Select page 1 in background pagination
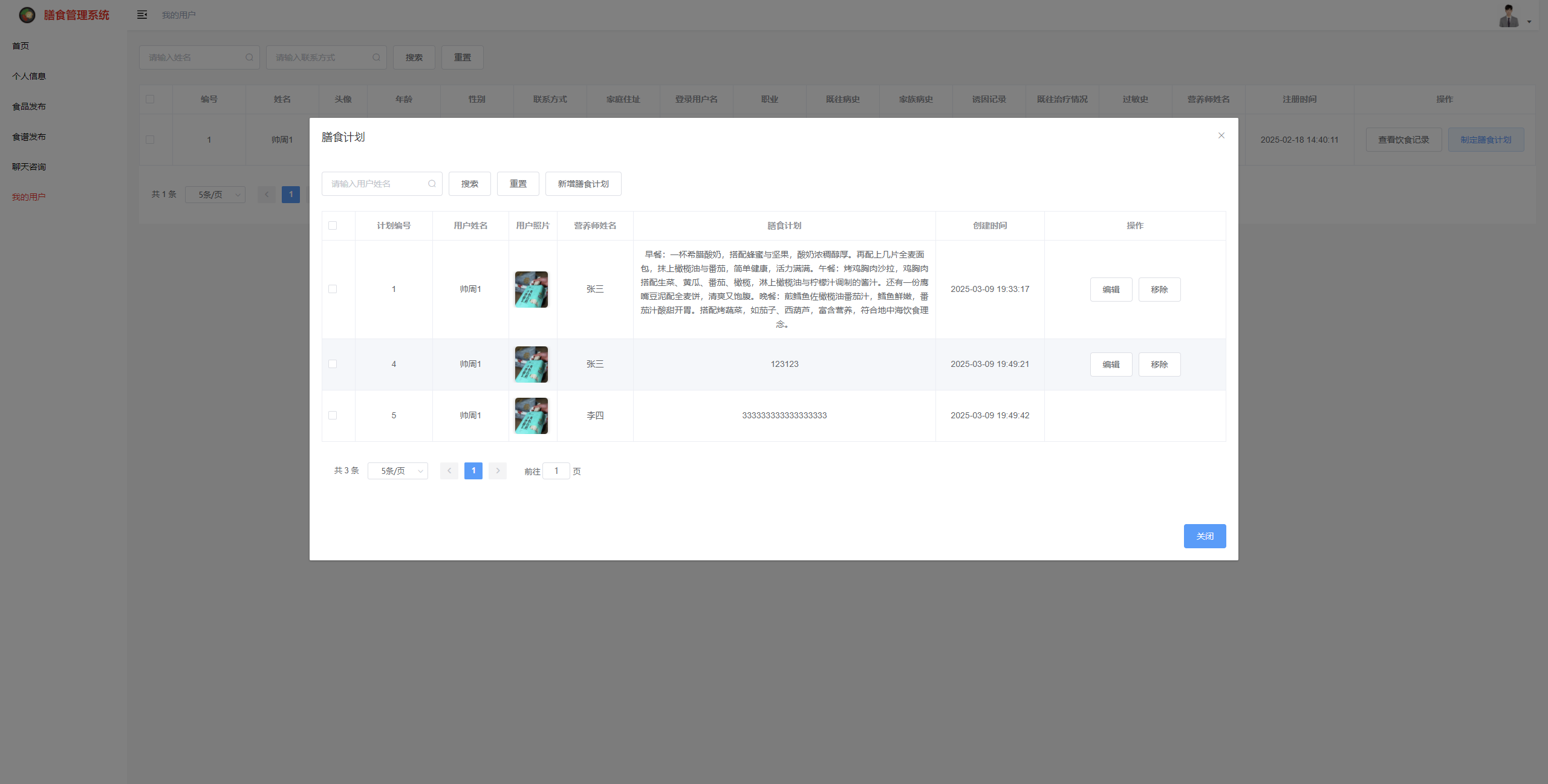 [291, 195]
